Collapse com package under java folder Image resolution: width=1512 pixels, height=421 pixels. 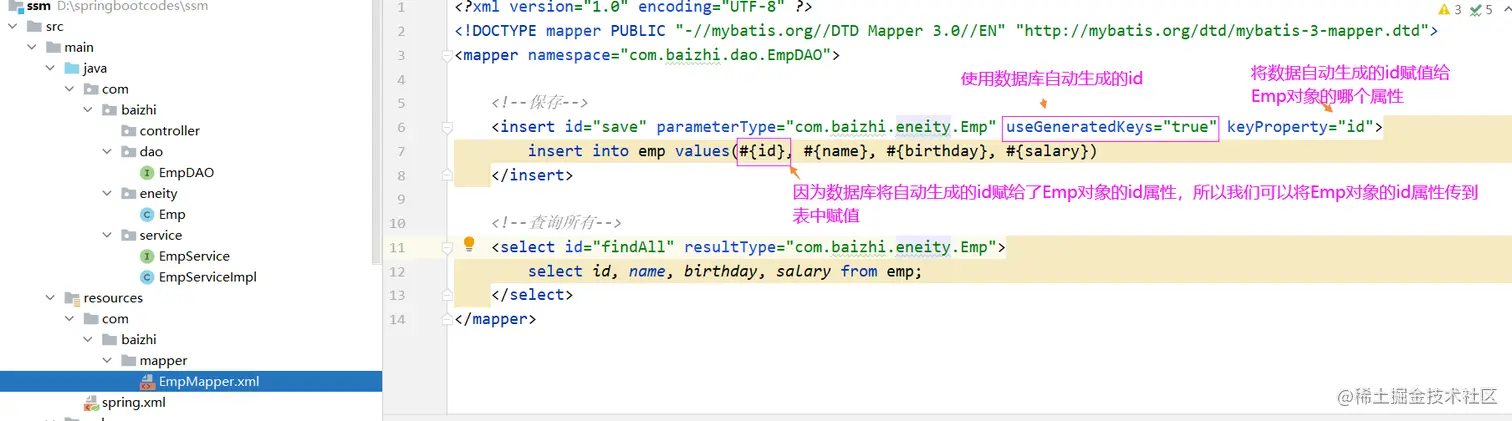point(69,89)
